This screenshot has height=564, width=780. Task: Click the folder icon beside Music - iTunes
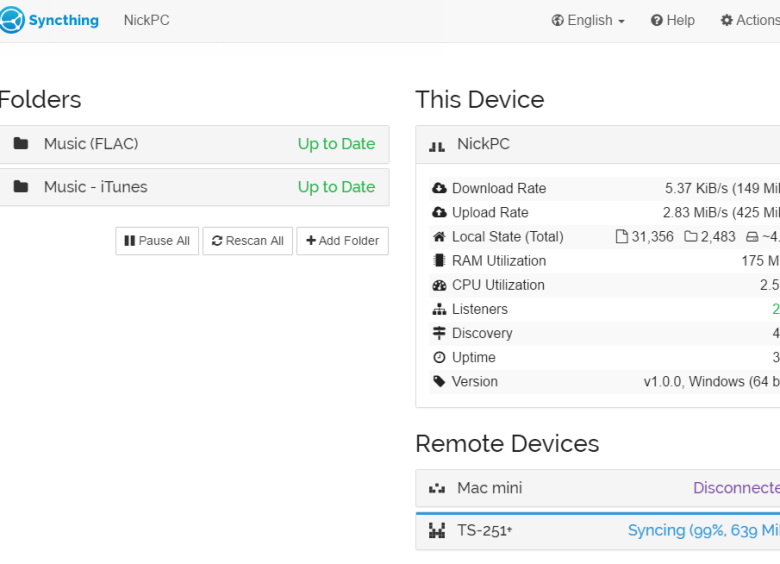point(21,187)
